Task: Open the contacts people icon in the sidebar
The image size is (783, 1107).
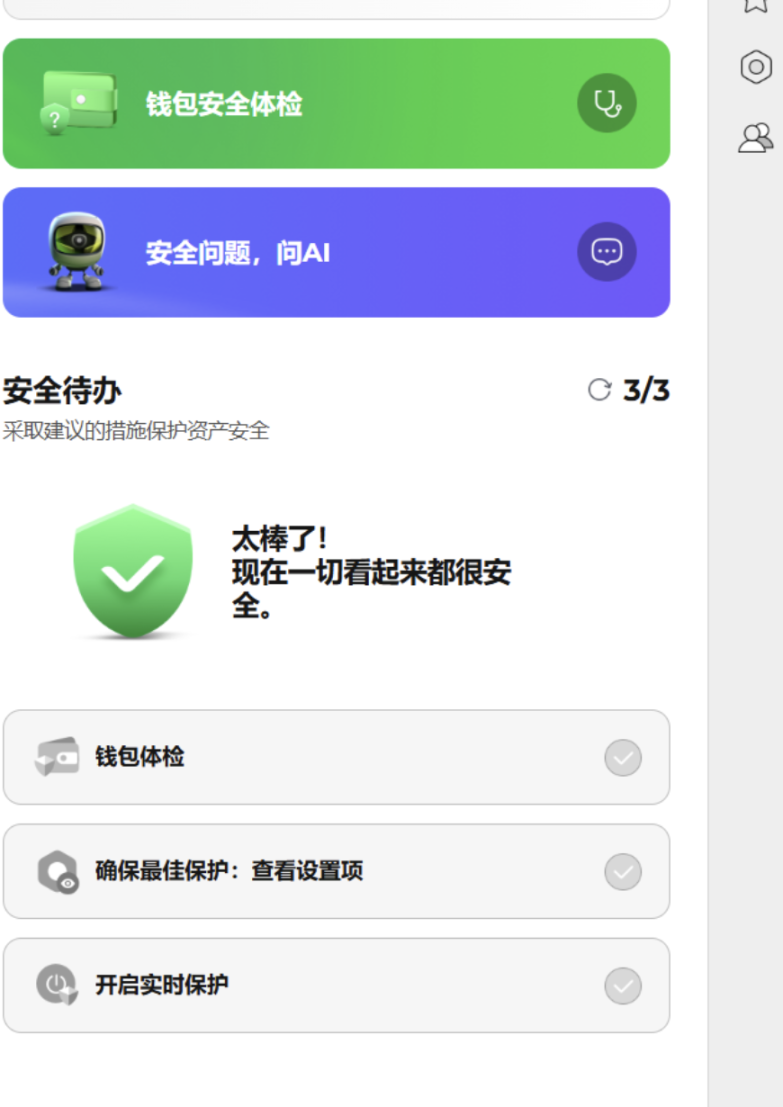Action: click(755, 138)
